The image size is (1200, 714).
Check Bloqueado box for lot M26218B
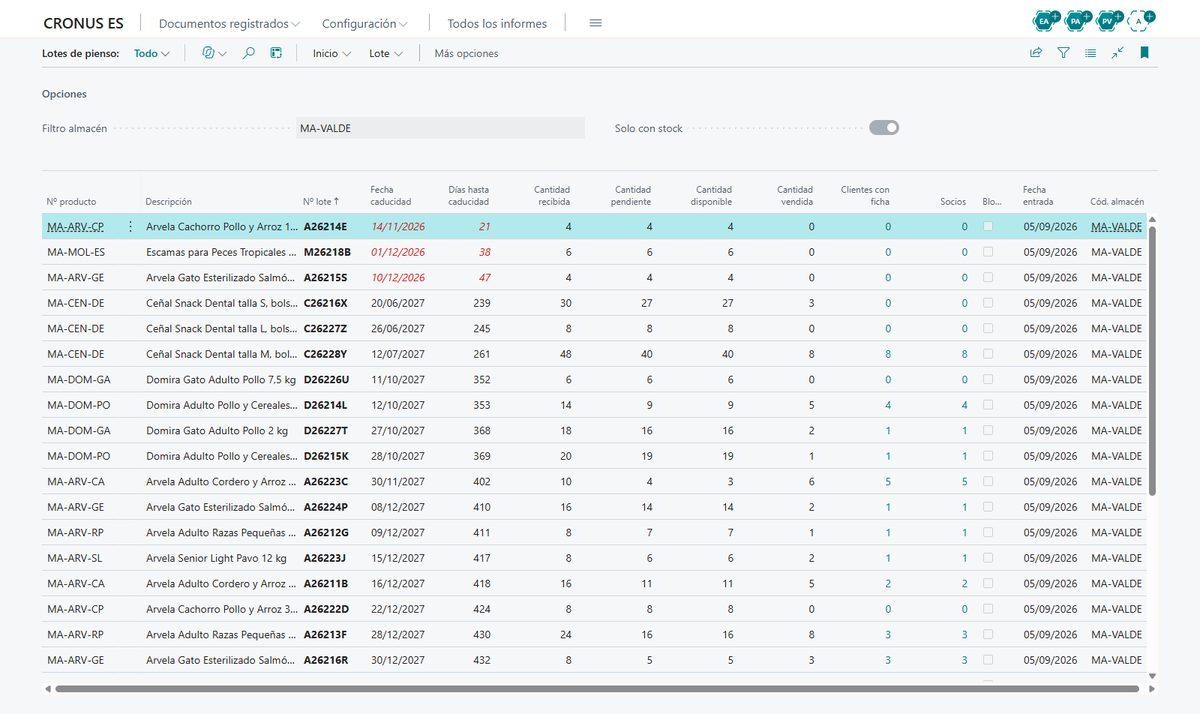pyautogui.click(x=988, y=252)
